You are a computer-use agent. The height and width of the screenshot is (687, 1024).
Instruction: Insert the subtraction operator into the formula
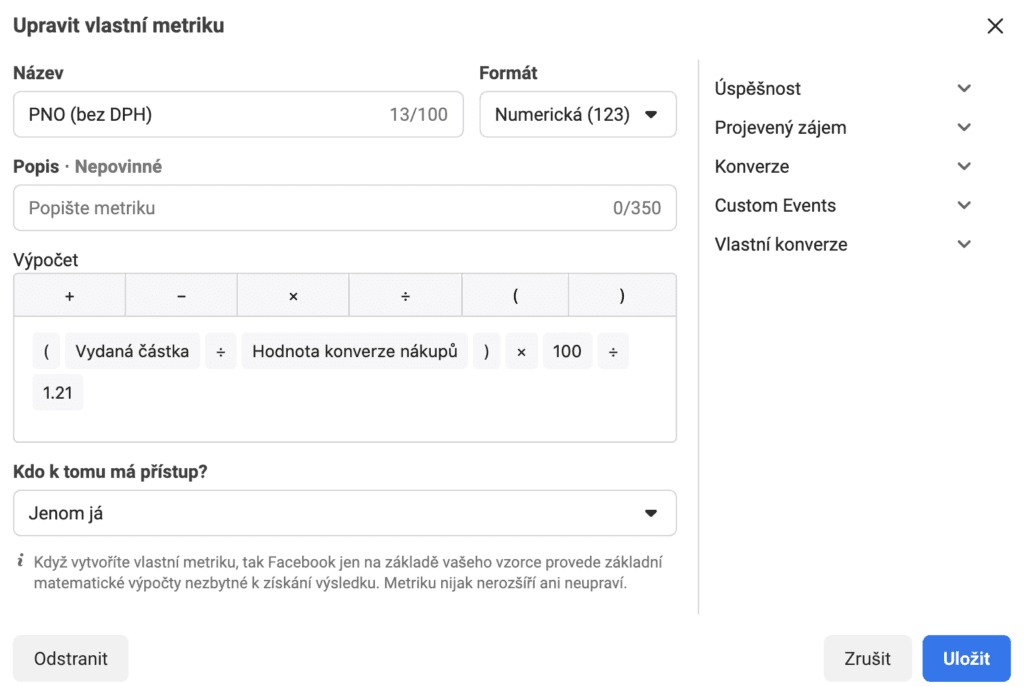pos(181,294)
